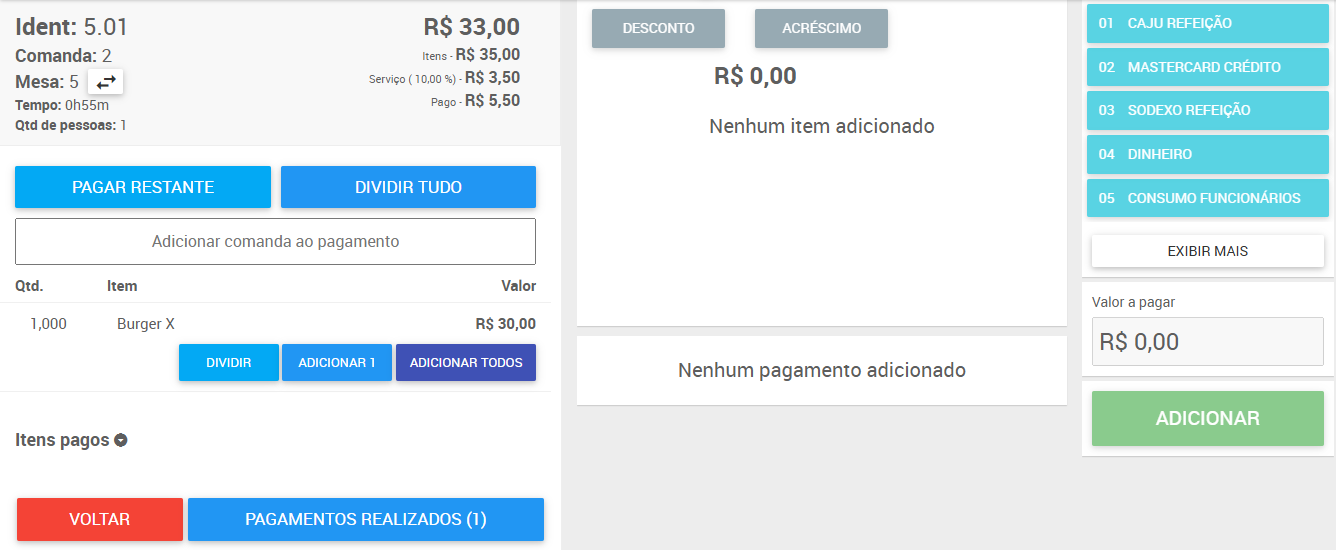Image resolution: width=1336 pixels, height=550 pixels.
Task: Choose 04 DINHEIRO payment option
Action: pyautogui.click(x=1208, y=154)
